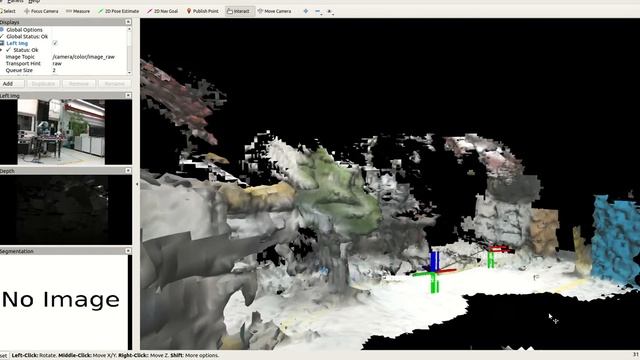The width and height of the screenshot is (640, 360).
Task: Activate the Focus Camera tool
Action: coord(41,11)
